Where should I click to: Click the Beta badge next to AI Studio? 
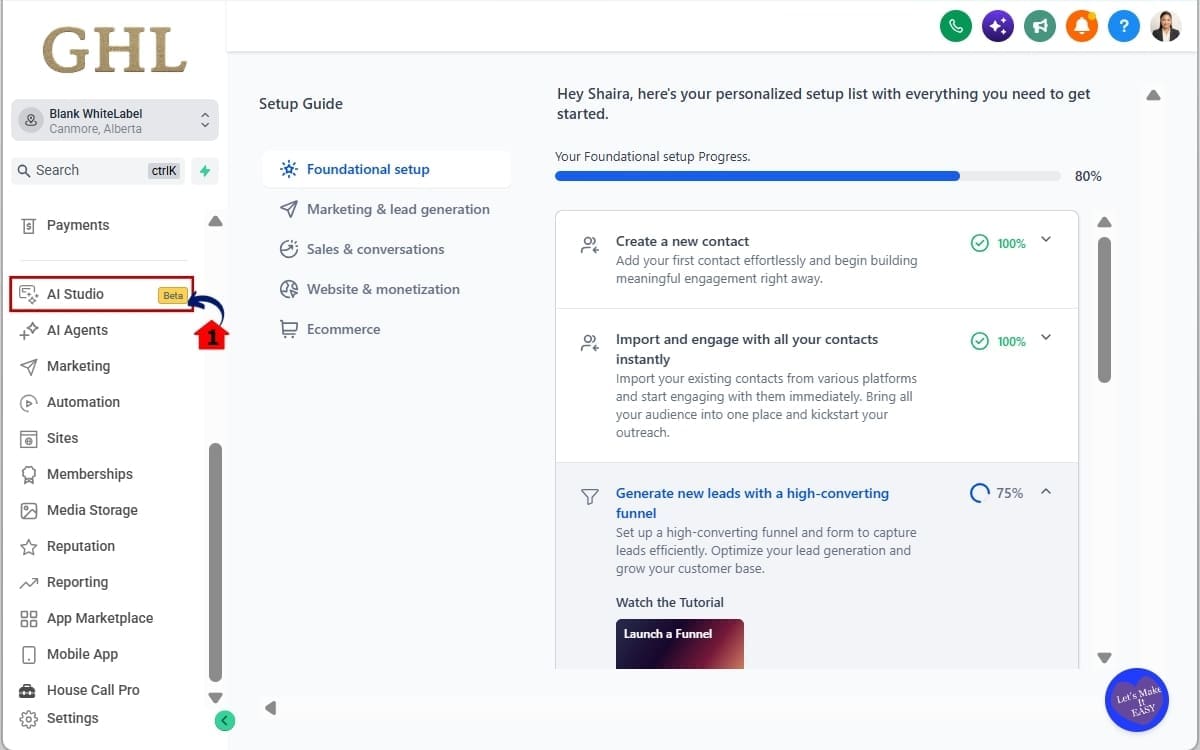173,296
